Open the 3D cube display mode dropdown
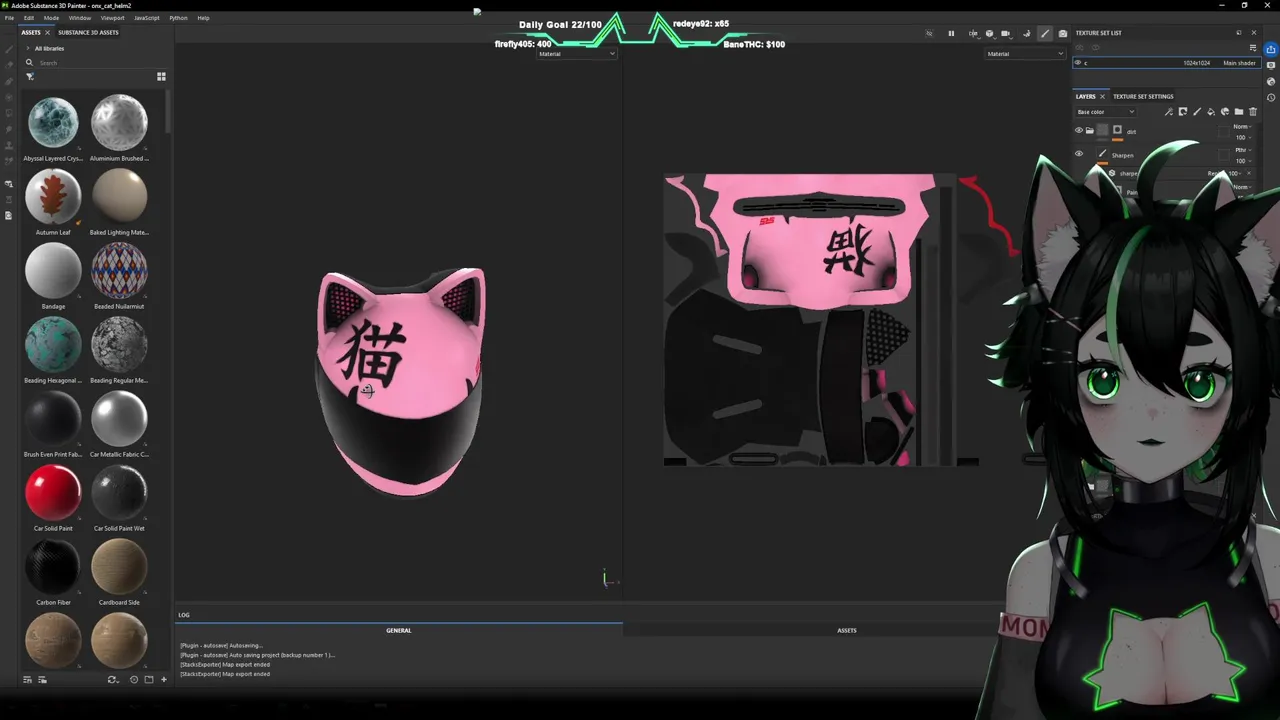 pyautogui.click(x=990, y=33)
